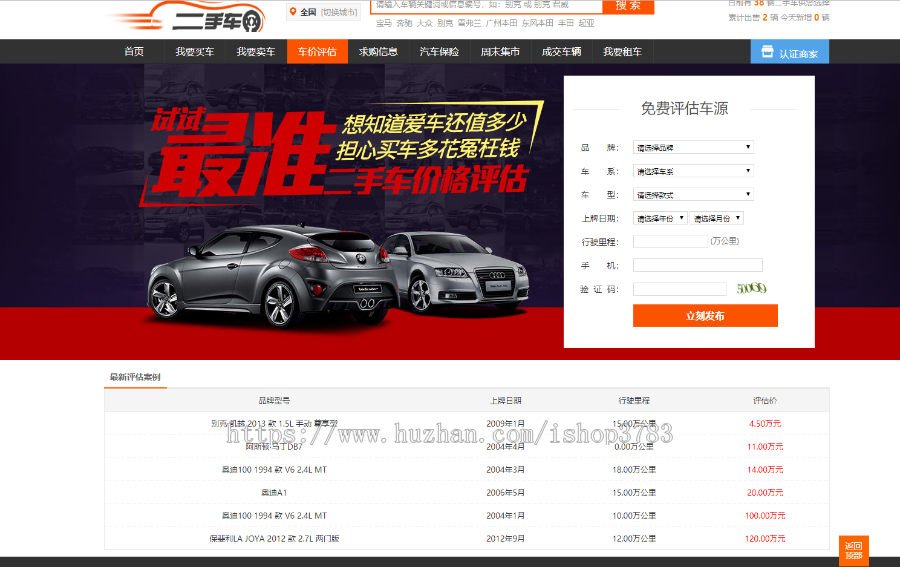Open the 请选择月份 month dropdown

(716, 218)
